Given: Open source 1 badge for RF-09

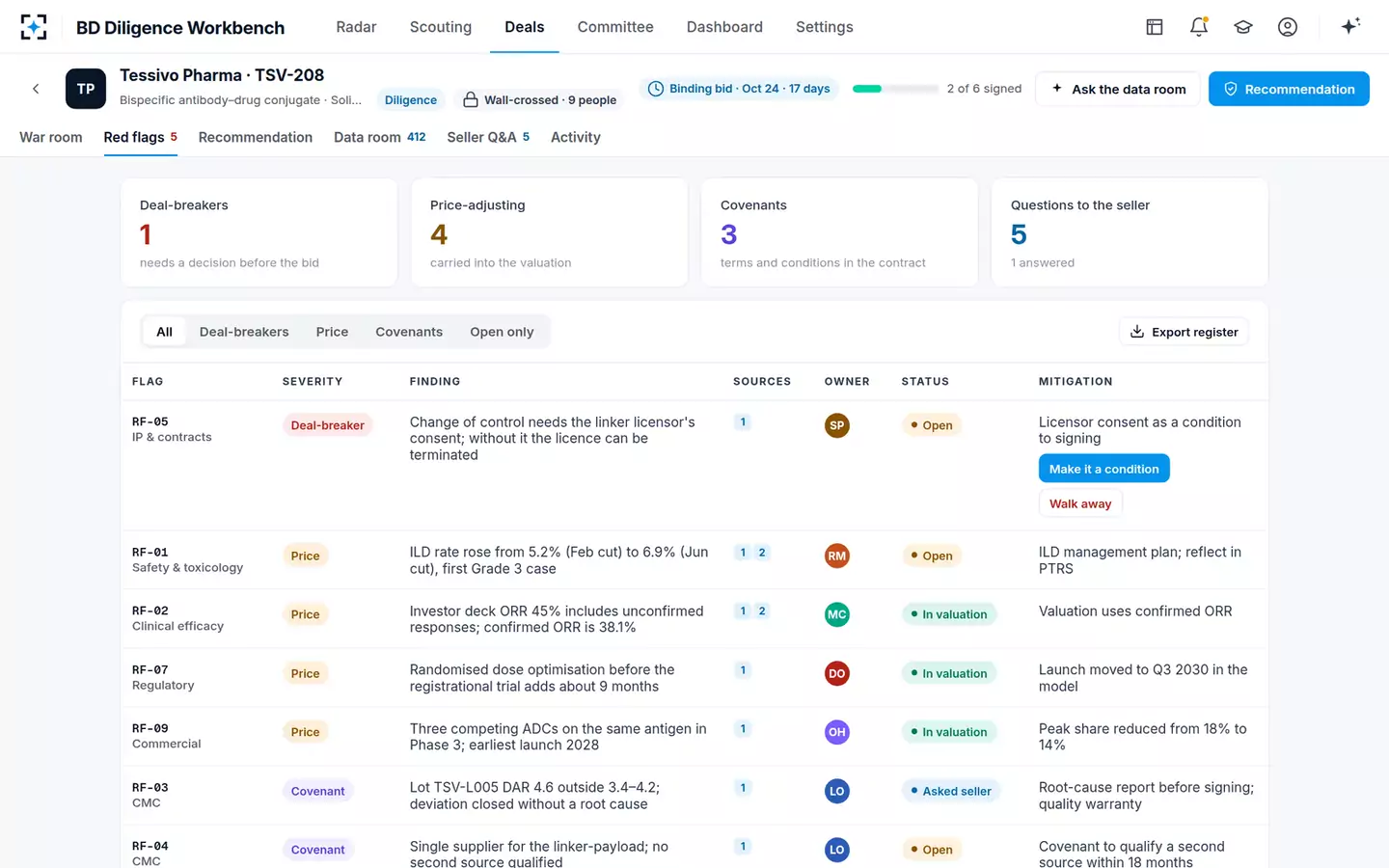Looking at the screenshot, I should coord(743,728).
